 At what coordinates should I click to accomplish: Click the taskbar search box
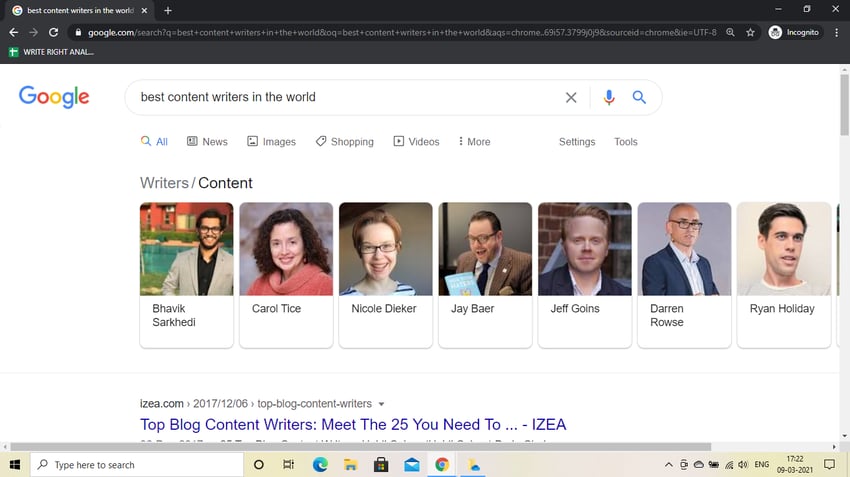(x=138, y=465)
